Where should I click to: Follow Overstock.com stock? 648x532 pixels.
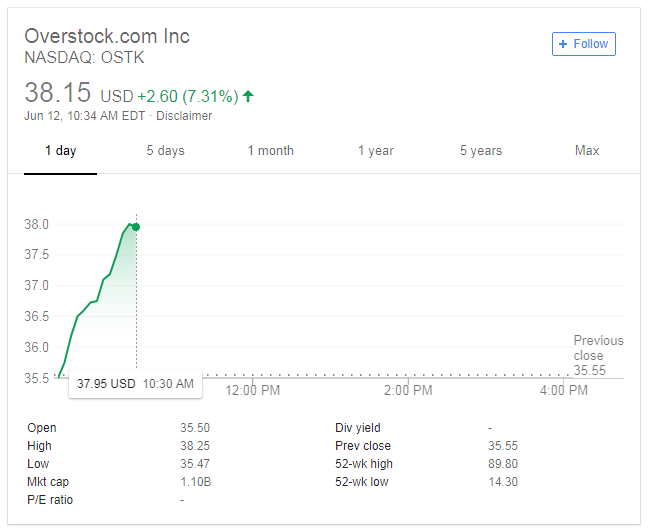[x=584, y=44]
